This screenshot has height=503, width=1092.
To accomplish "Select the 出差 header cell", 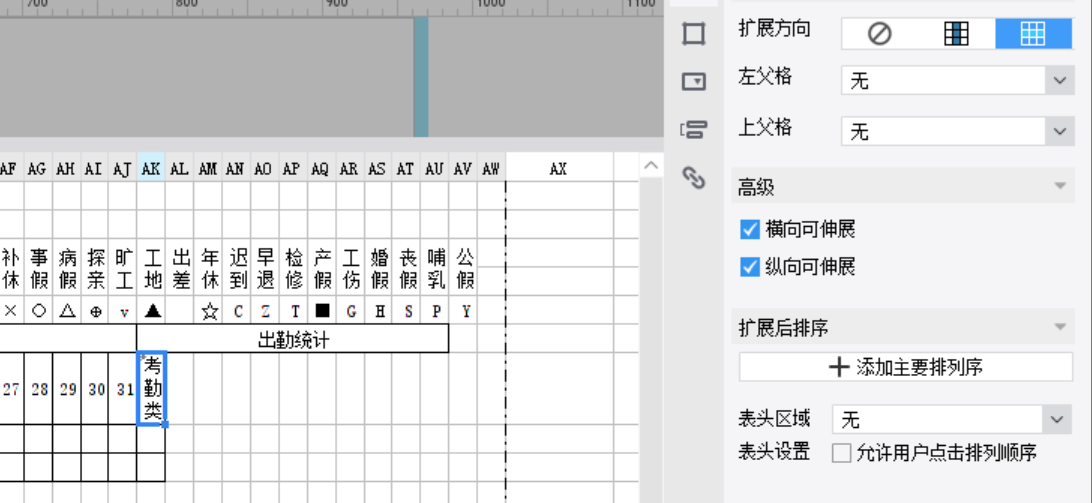I will point(180,269).
